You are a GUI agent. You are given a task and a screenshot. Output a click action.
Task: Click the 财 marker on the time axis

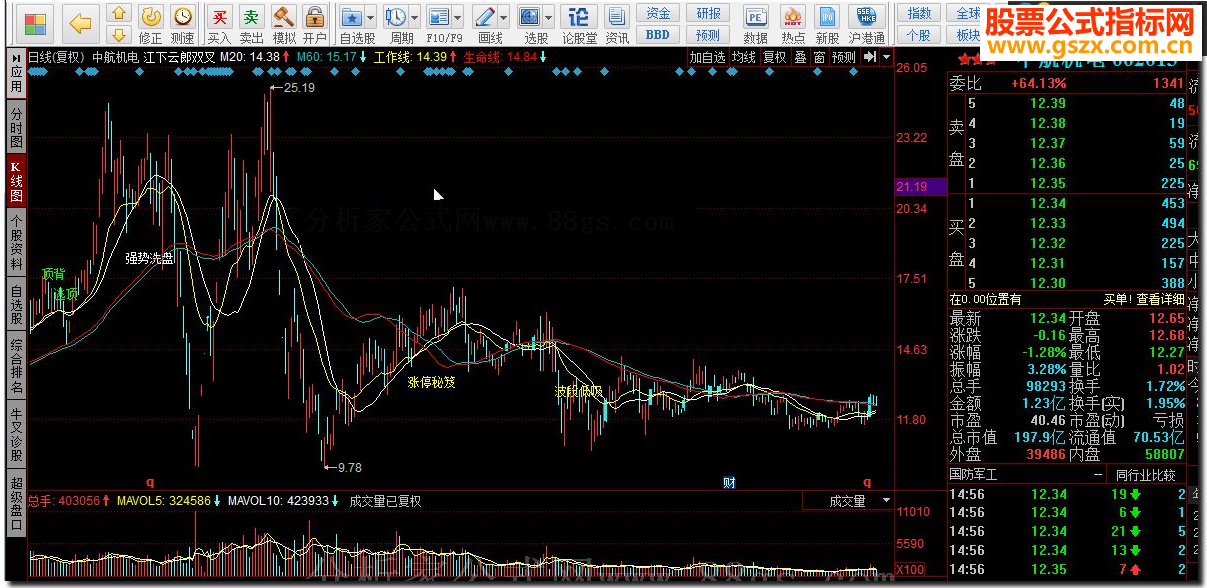tap(729, 483)
